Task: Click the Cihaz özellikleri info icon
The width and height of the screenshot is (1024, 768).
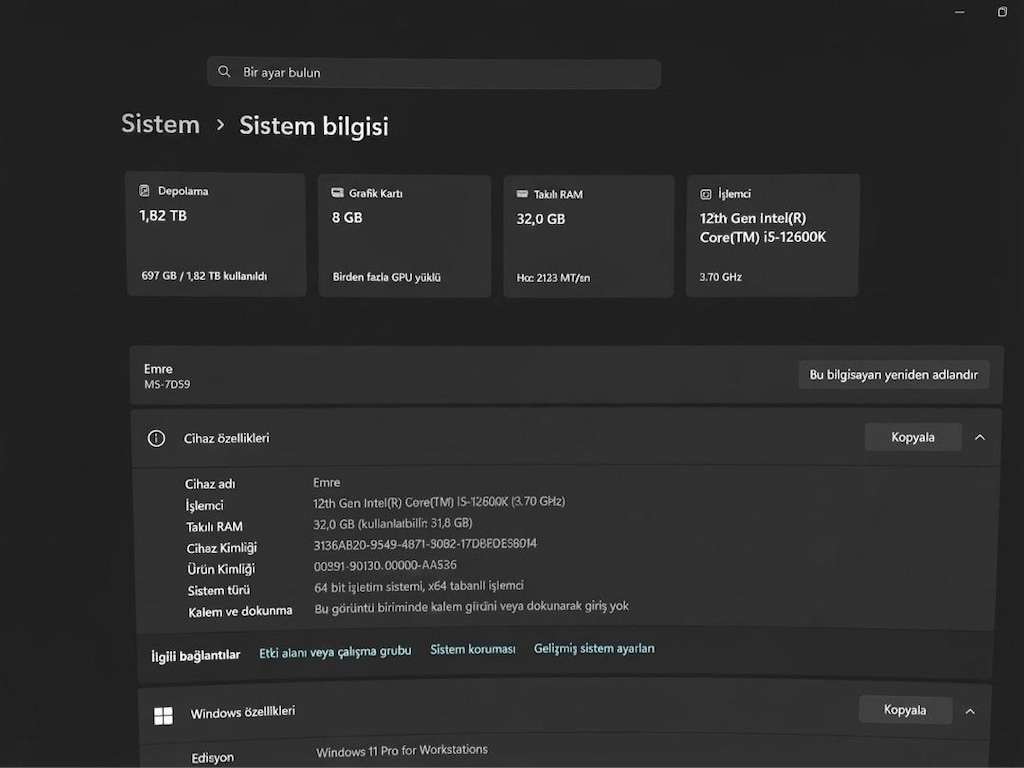Action: (156, 438)
